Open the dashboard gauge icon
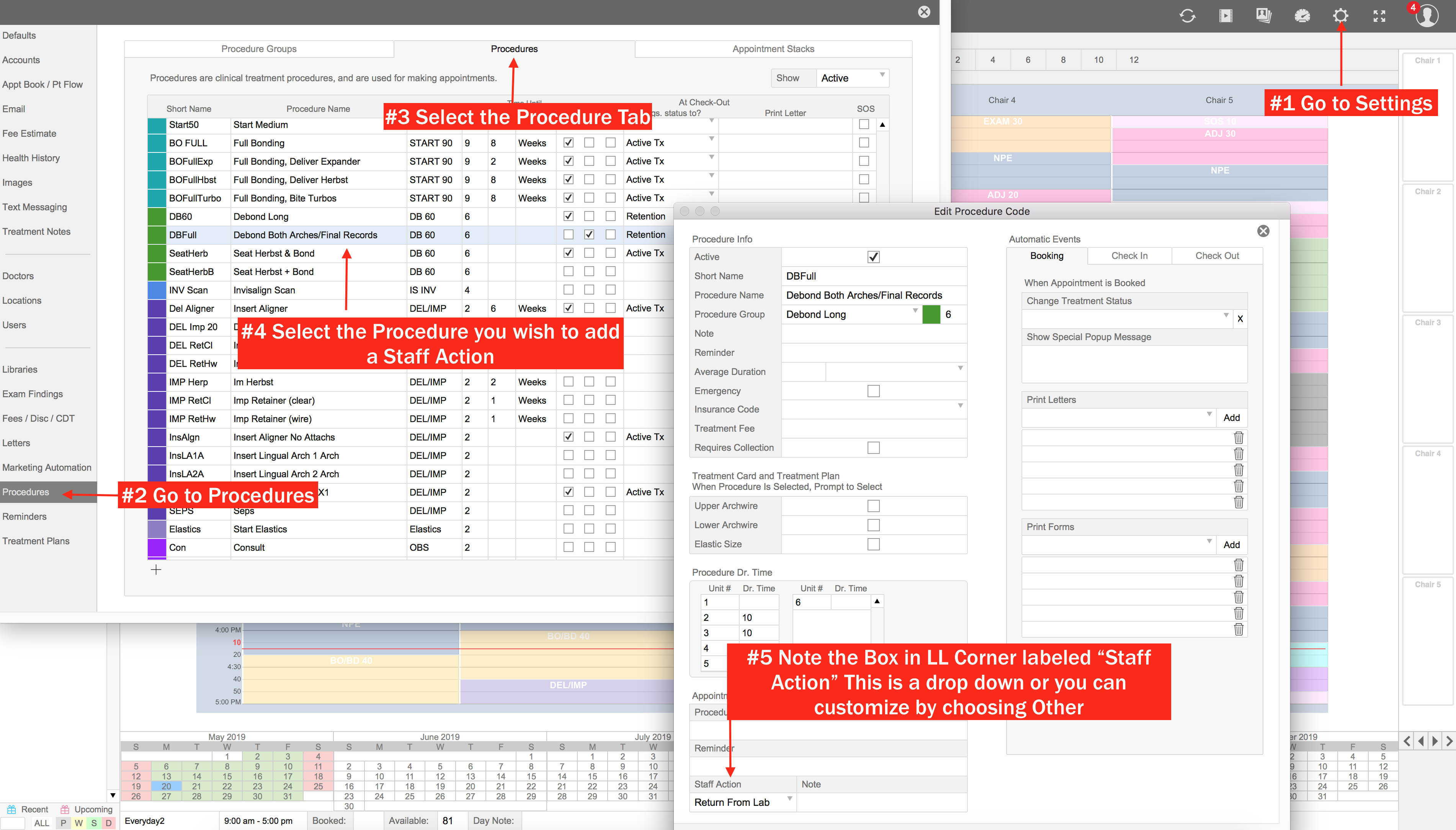The width and height of the screenshot is (1456, 830). 1302,16
